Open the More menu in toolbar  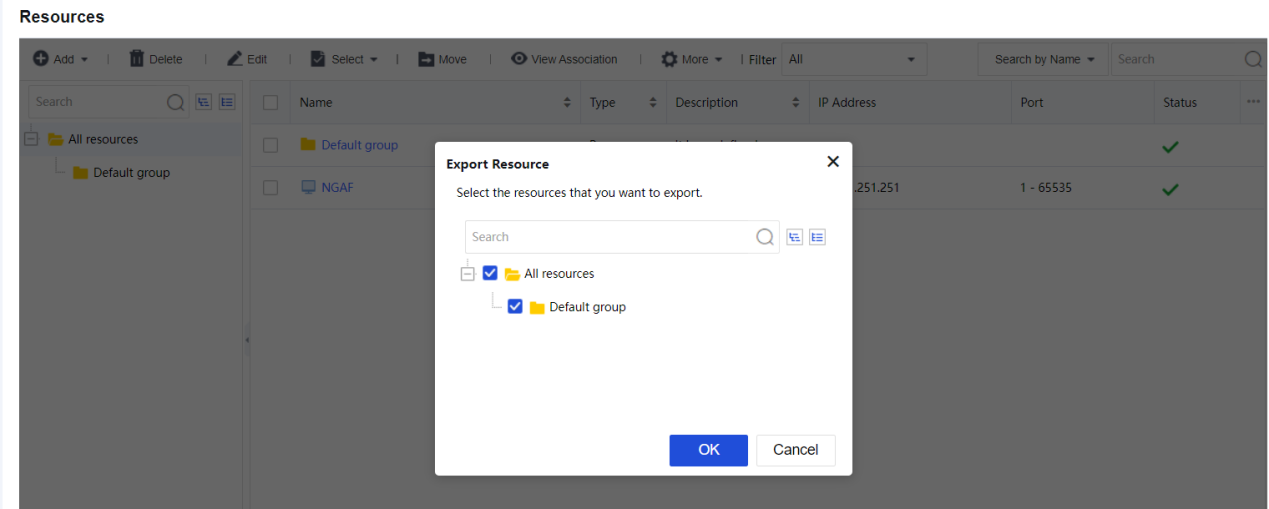(691, 59)
